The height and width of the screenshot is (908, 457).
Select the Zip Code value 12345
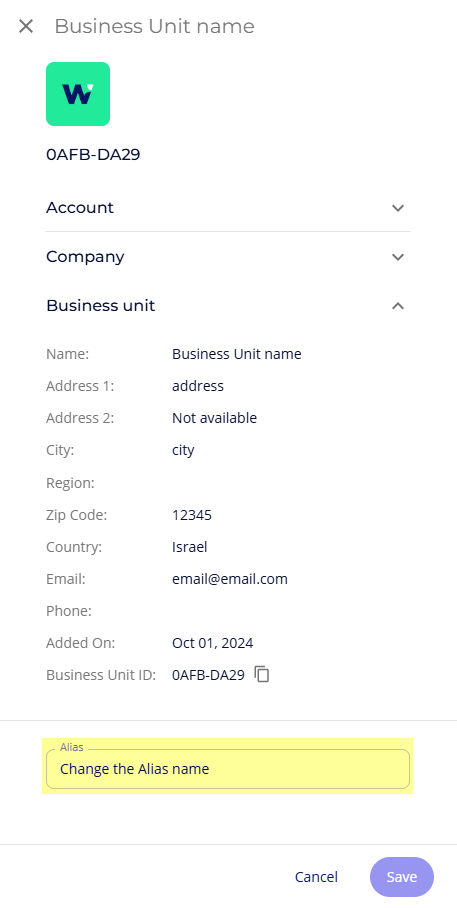pos(192,515)
